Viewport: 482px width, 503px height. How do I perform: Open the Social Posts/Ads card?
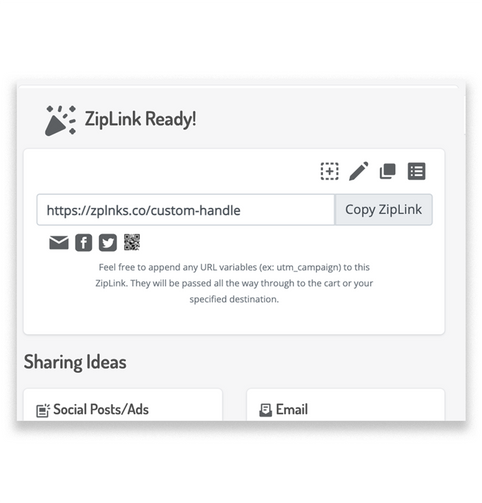point(123,404)
